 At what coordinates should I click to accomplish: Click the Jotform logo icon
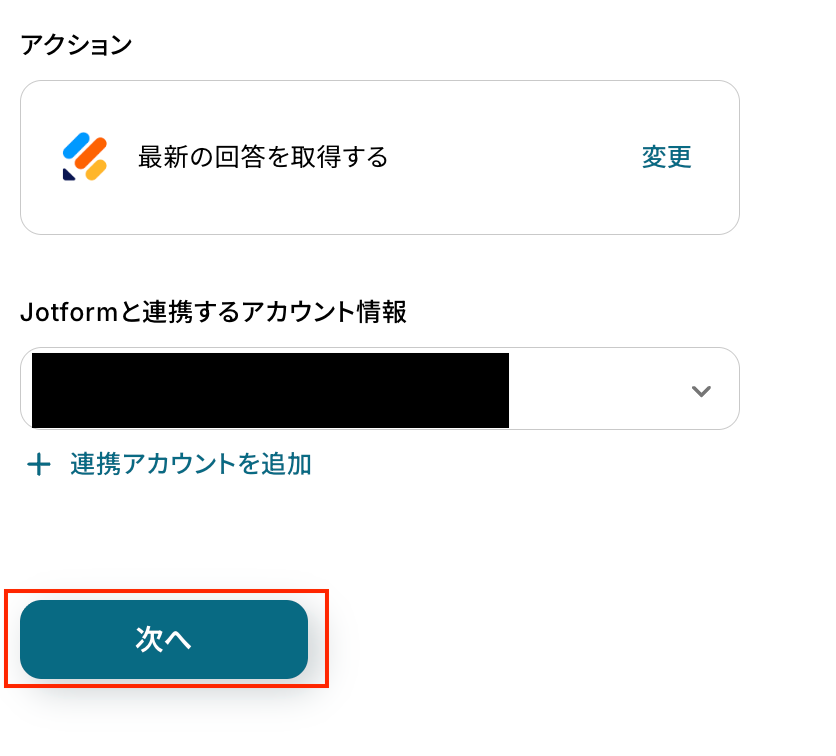pyautogui.click(x=84, y=157)
